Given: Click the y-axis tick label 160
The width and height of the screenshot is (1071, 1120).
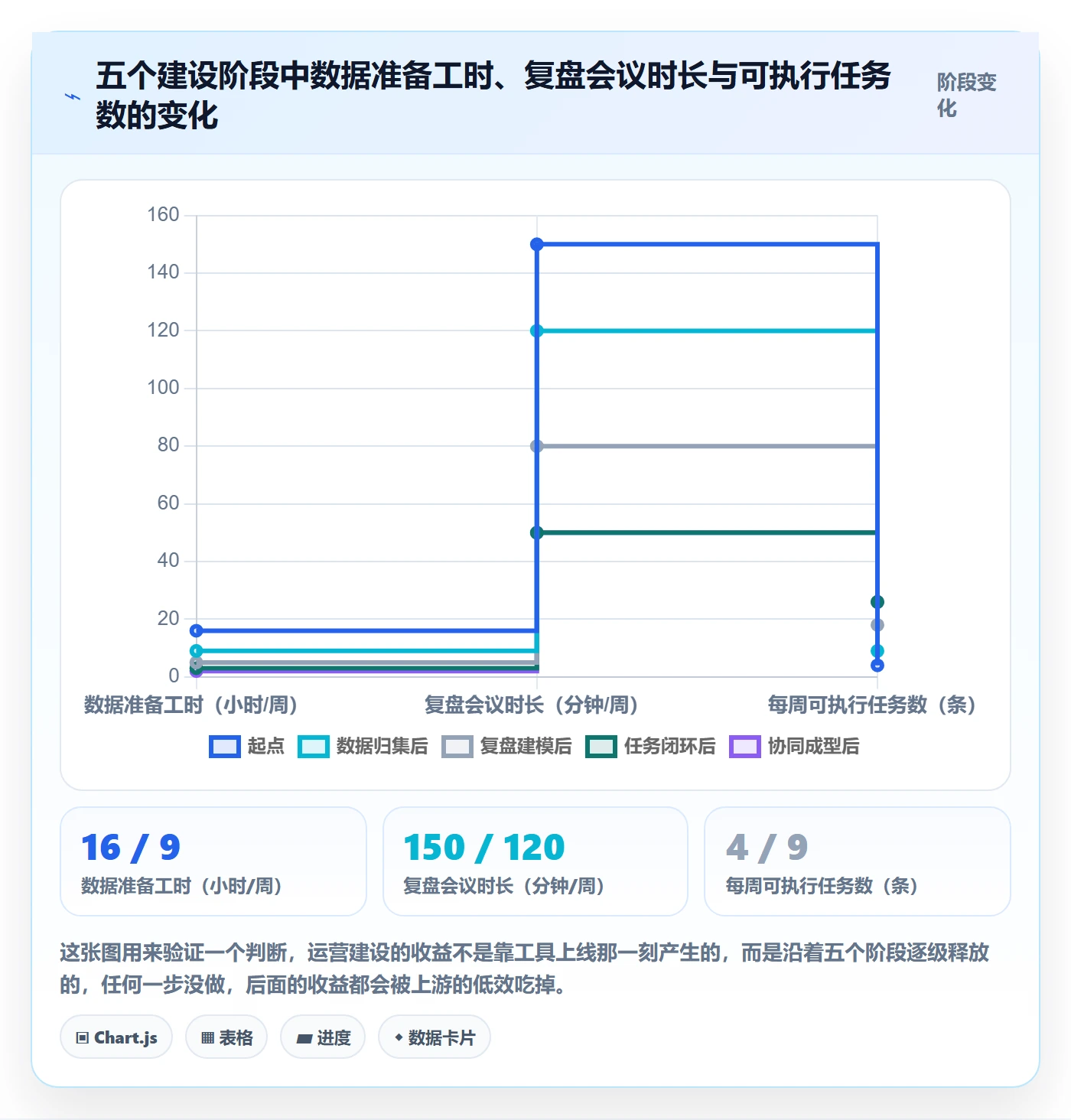Looking at the screenshot, I should click(163, 215).
